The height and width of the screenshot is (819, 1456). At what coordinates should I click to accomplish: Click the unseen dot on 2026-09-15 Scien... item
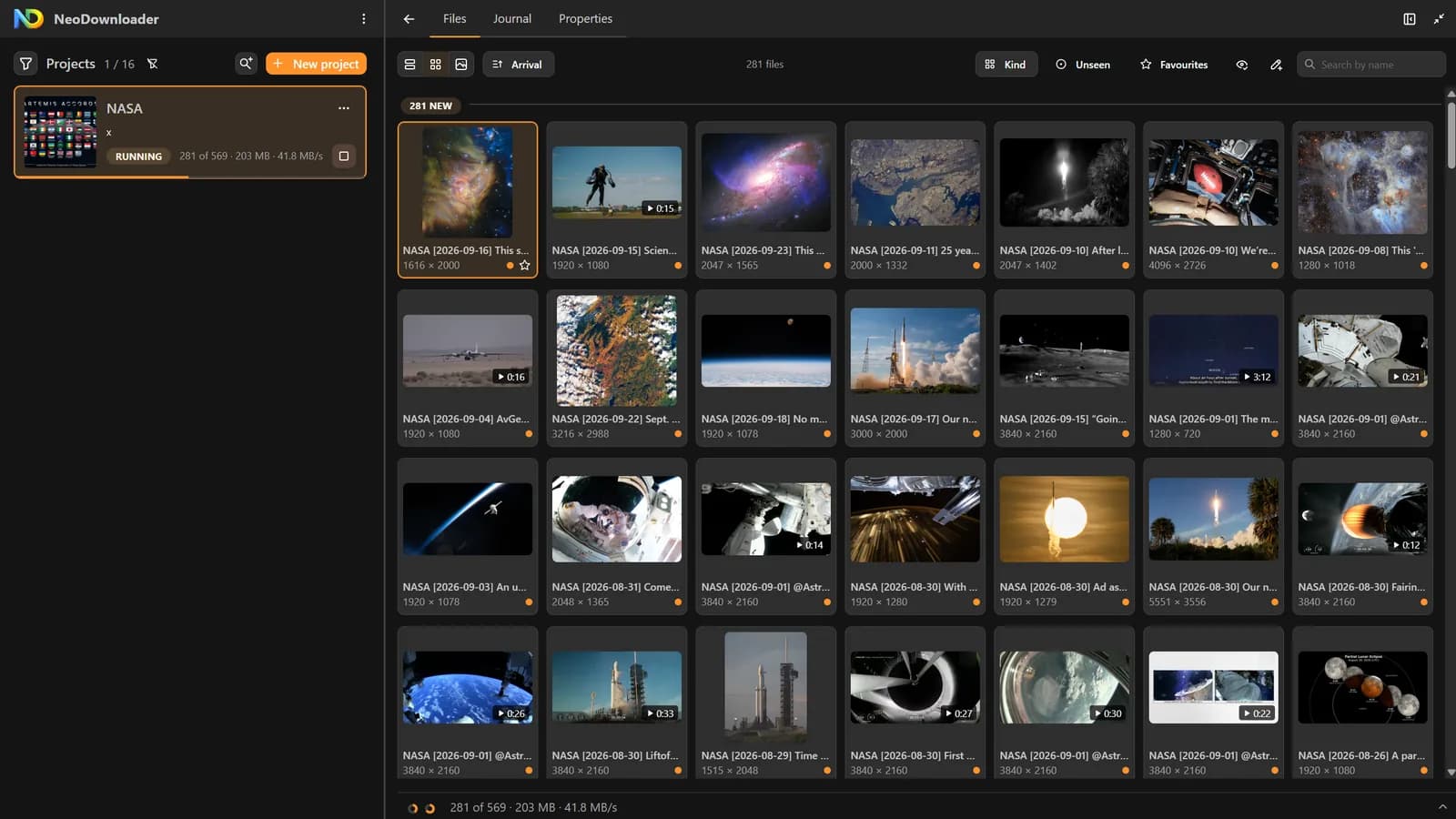[x=678, y=266]
